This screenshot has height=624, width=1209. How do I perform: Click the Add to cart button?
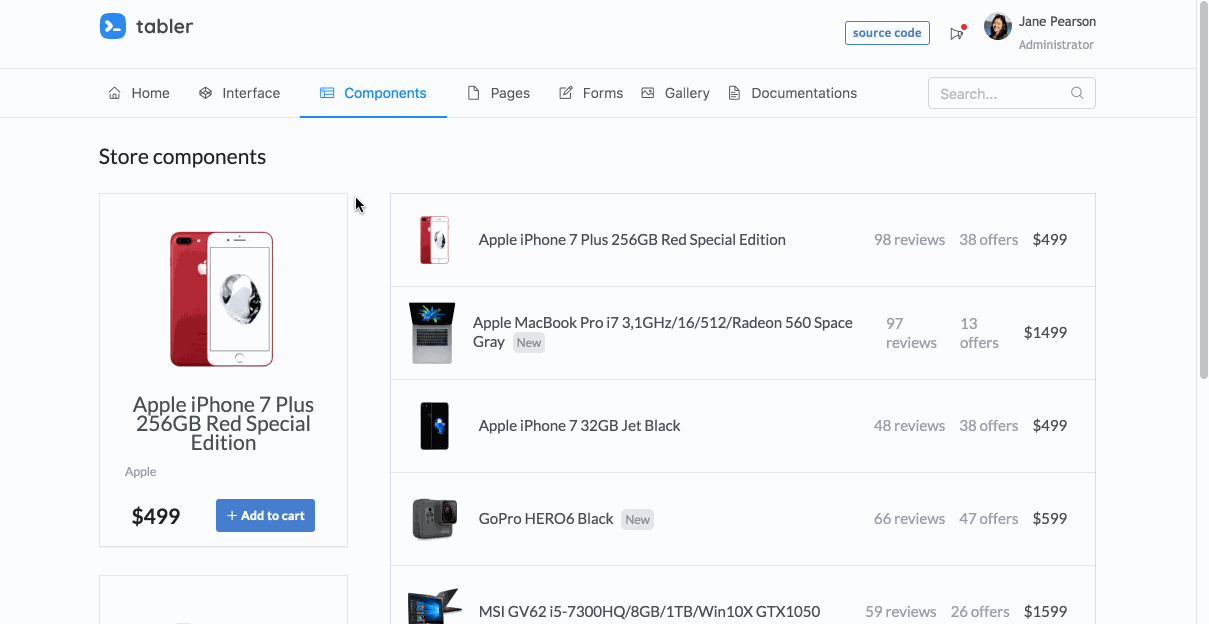click(265, 516)
